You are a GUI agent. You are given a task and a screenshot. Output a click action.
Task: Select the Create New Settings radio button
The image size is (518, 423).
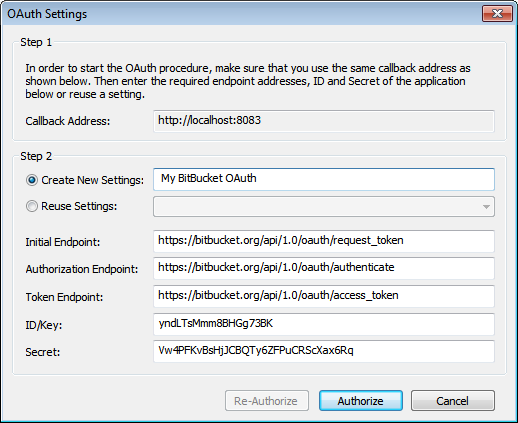(x=32, y=180)
